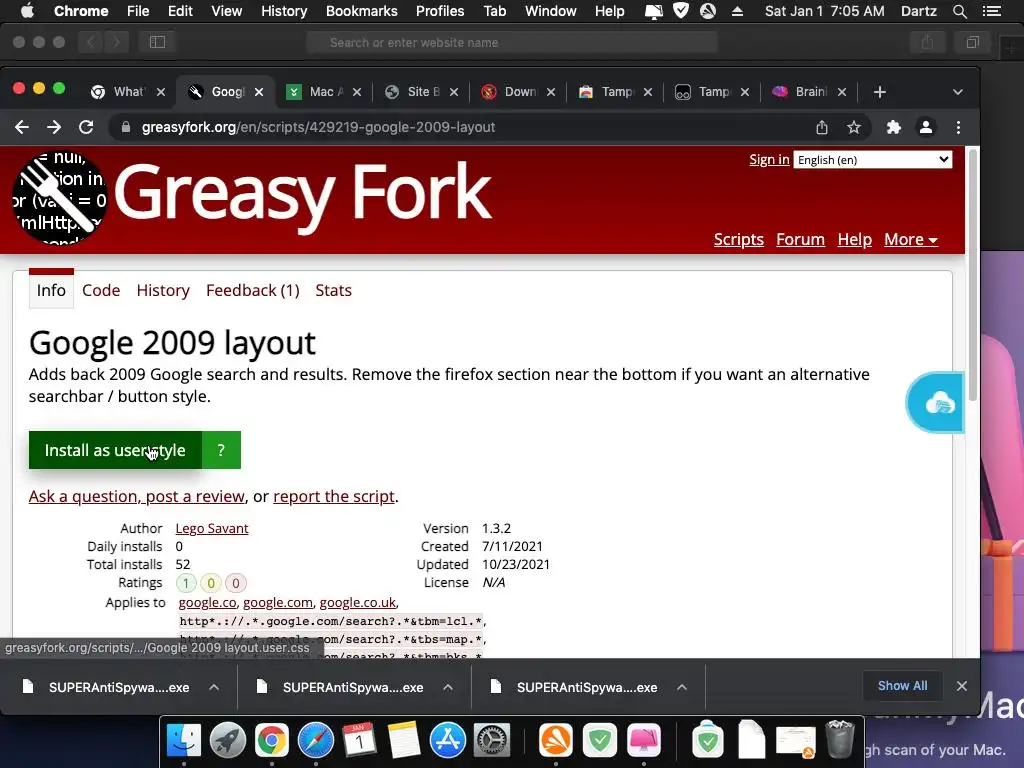The width and height of the screenshot is (1024, 768).
Task: Expand second SUPERAntiSpyware download chevron
Action: 447,687
